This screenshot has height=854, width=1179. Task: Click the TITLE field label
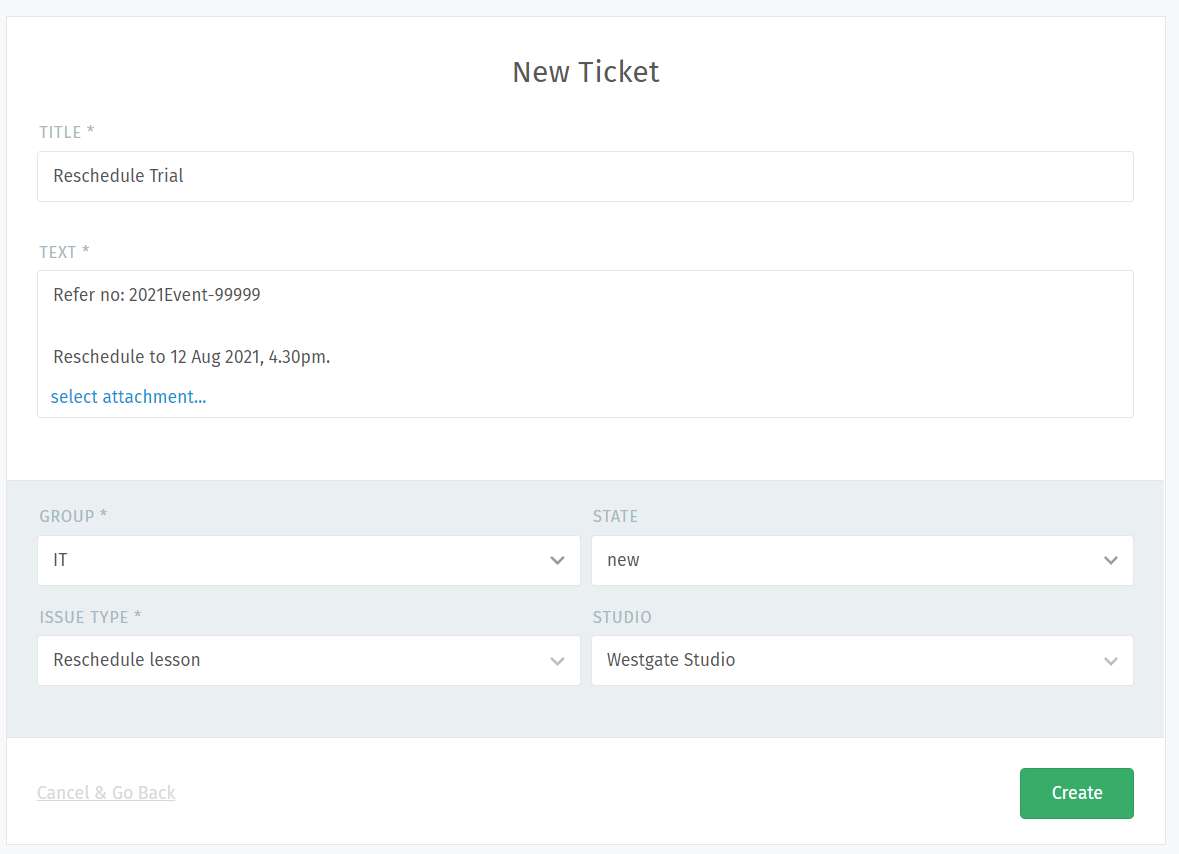click(x=66, y=132)
